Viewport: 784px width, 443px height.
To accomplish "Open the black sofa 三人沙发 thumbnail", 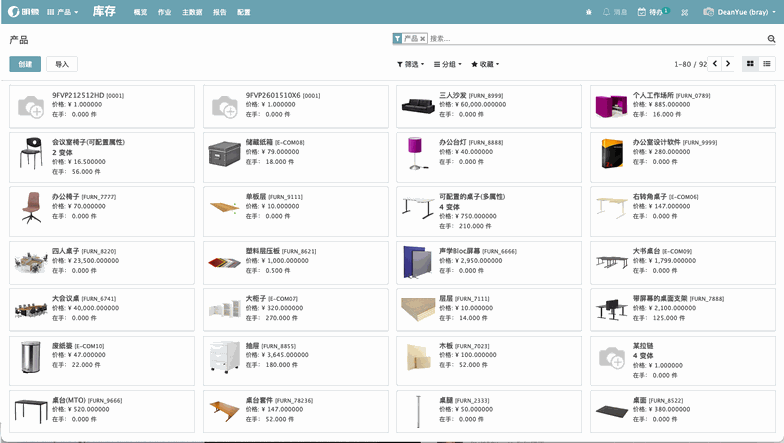I will coord(418,105).
